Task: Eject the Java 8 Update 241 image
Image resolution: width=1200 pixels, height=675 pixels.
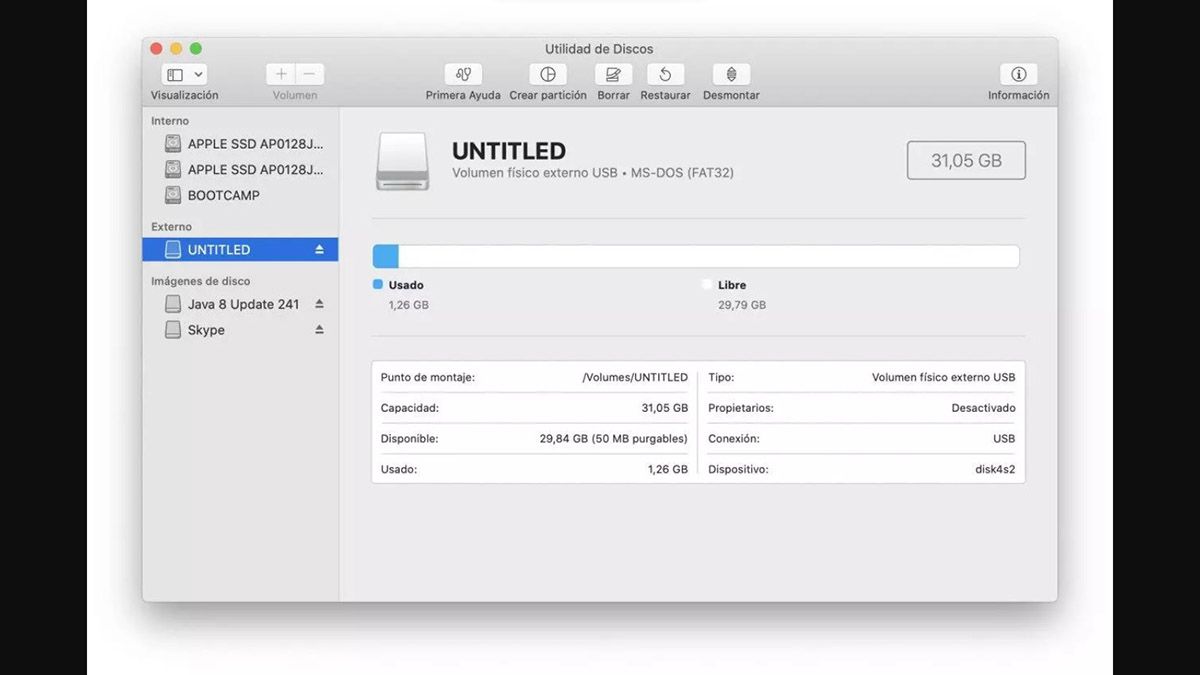Action: [x=320, y=304]
